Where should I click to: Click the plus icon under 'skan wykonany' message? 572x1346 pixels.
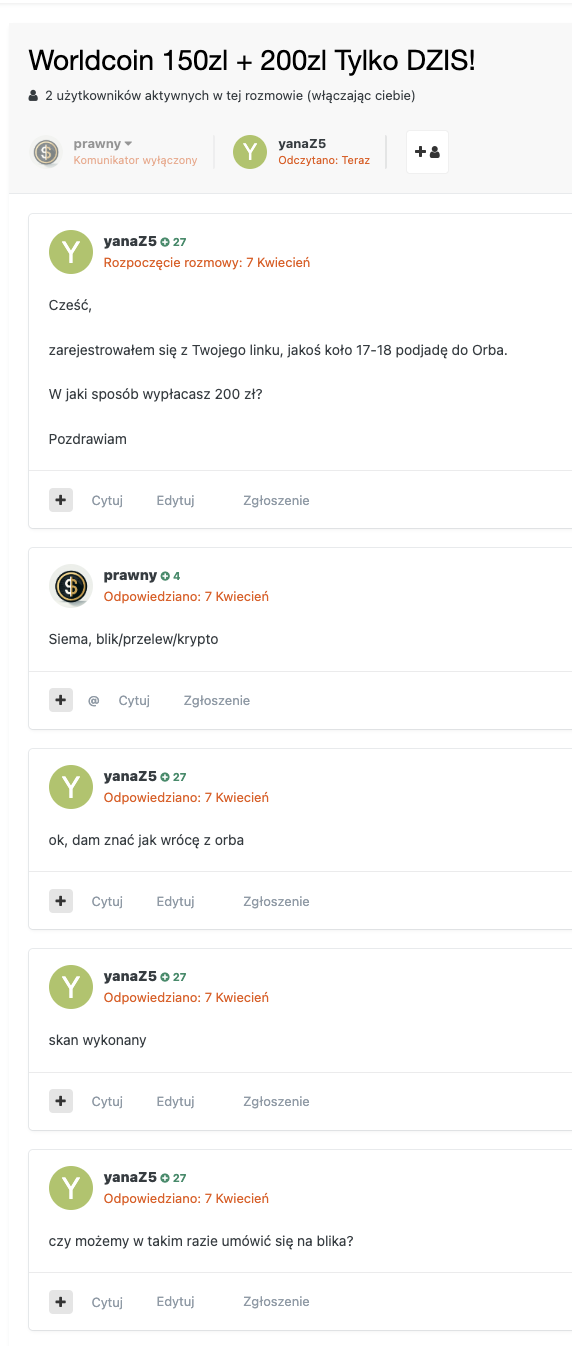coord(61,1101)
